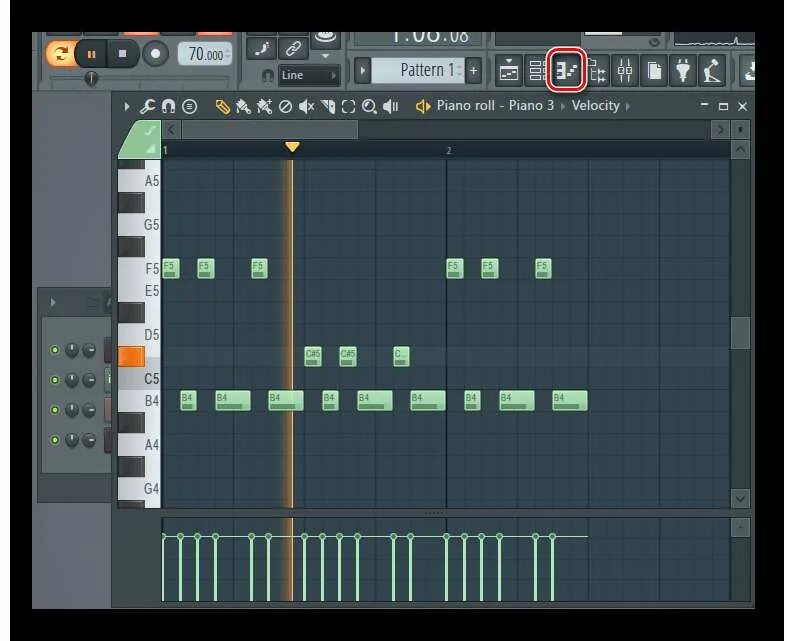Viewport: 787px width, 641px height.
Task: Select the Select marquee tool
Action: [348, 106]
